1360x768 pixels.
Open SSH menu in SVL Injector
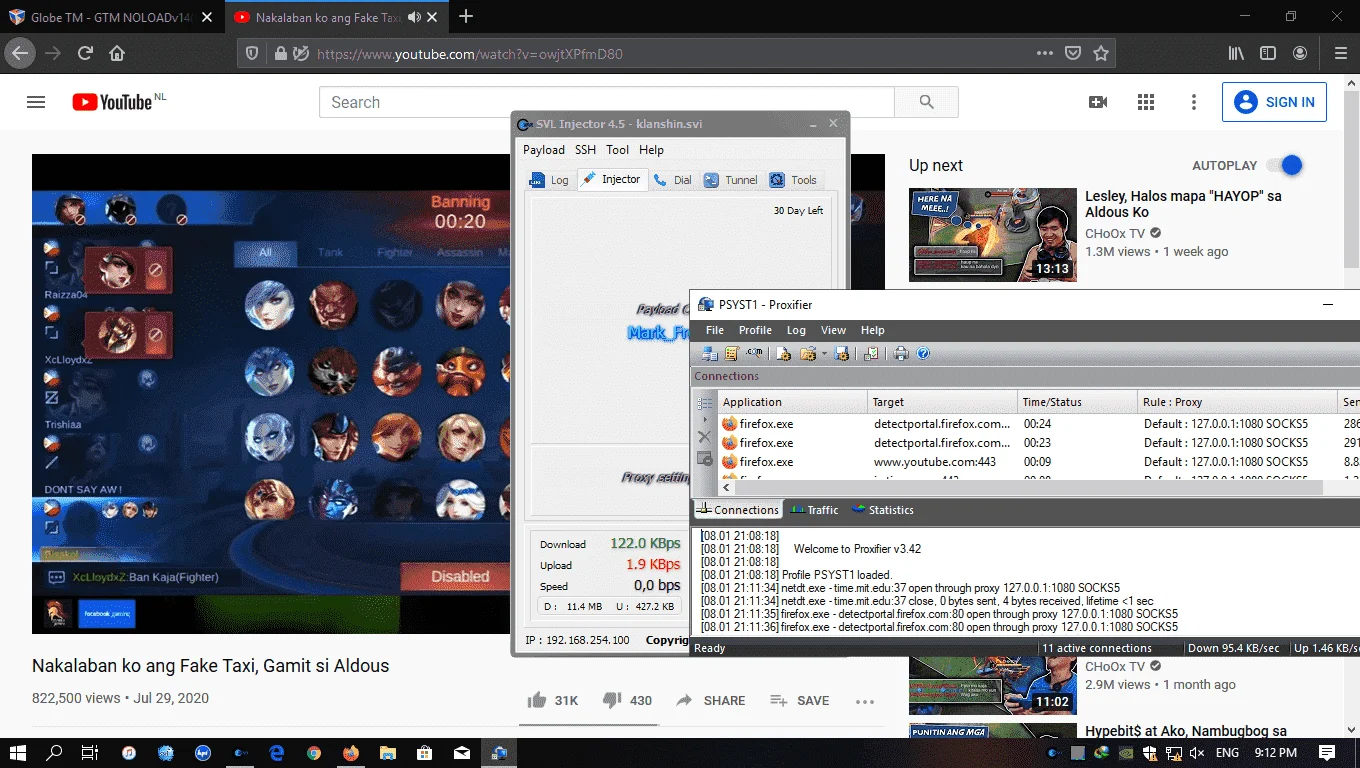(585, 150)
